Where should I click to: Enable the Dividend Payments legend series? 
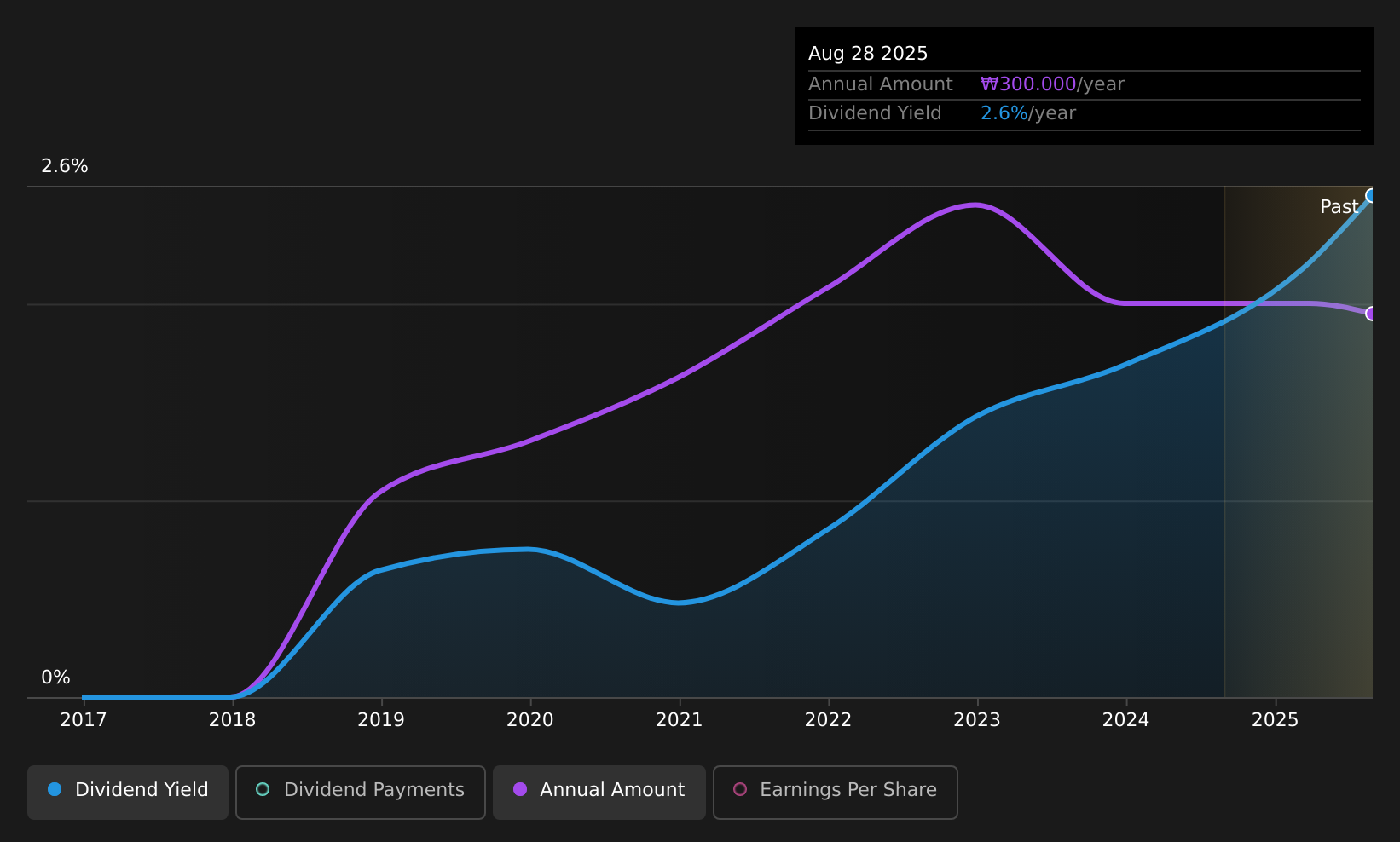pyautogui.click(x=361, y=792)
